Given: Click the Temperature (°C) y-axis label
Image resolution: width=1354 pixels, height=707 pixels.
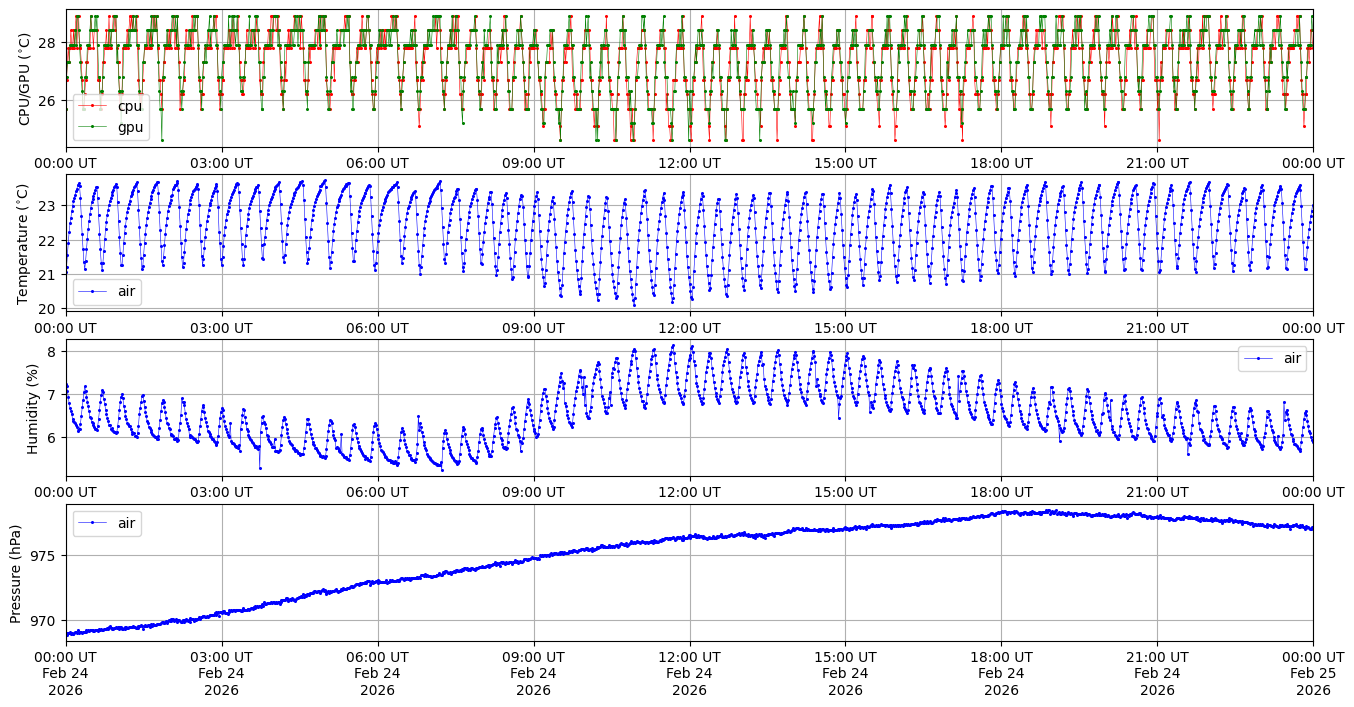Looking at the screenshot, I should point(25,243).
